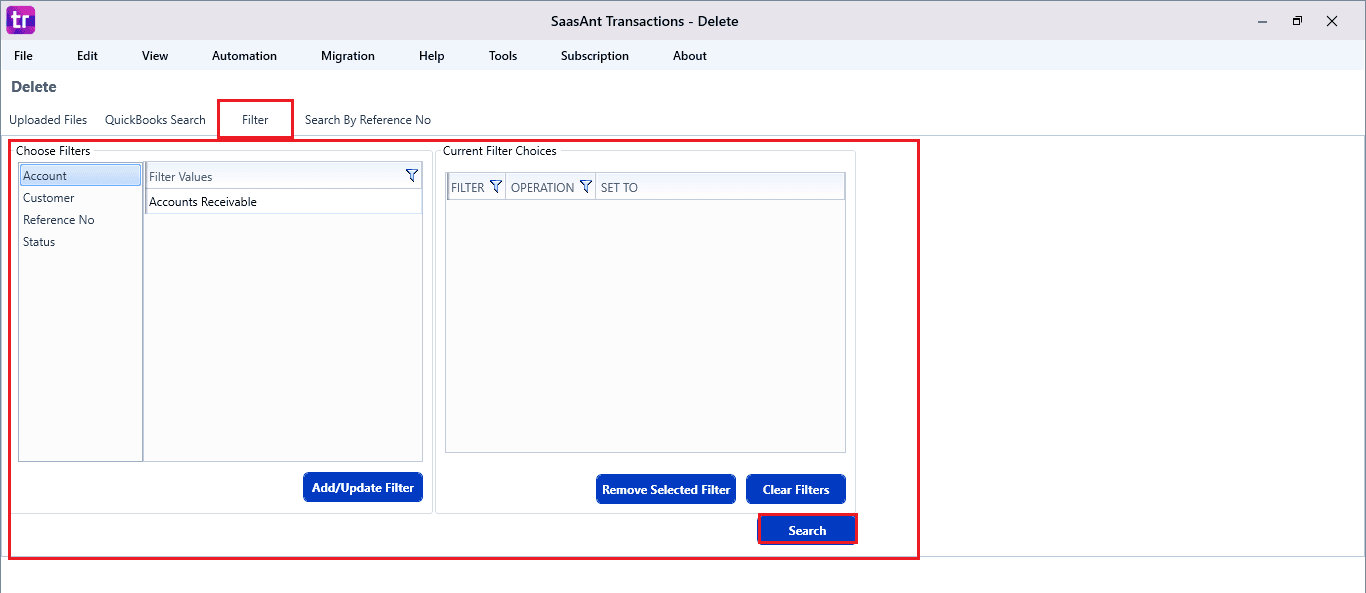Click the Remove Selected Filter button

(666, 490)
